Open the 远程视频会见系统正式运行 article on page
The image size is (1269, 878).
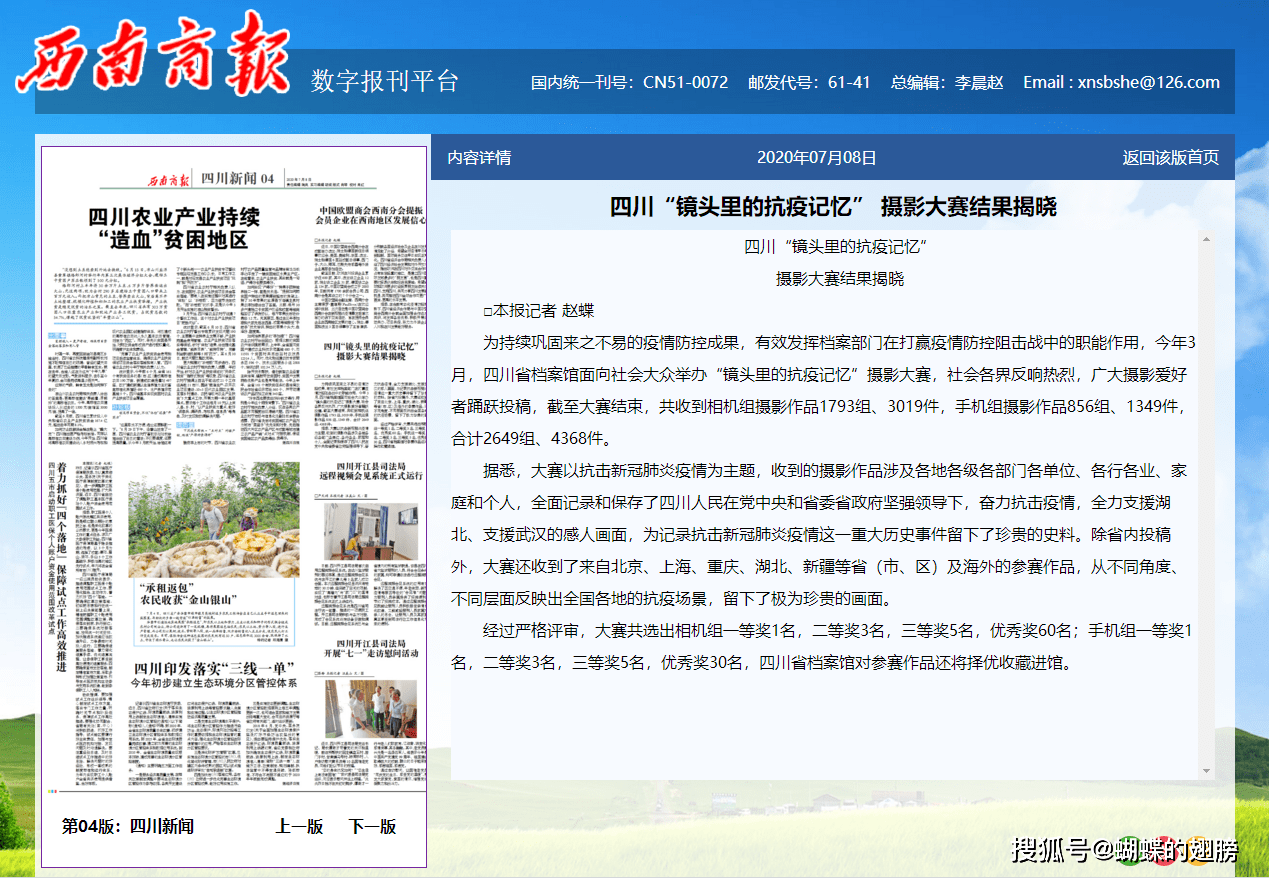[x=369, y=469]
